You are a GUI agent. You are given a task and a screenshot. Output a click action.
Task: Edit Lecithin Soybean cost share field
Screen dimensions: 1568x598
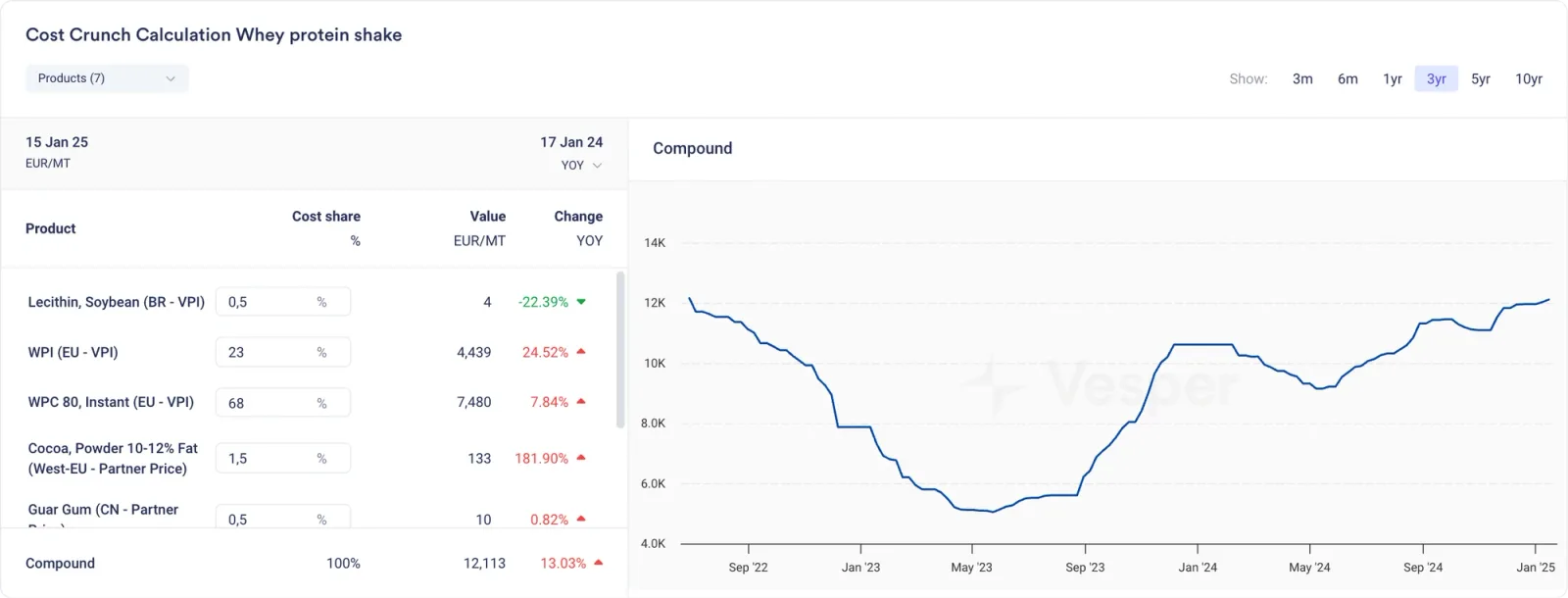tap(283, 302)
